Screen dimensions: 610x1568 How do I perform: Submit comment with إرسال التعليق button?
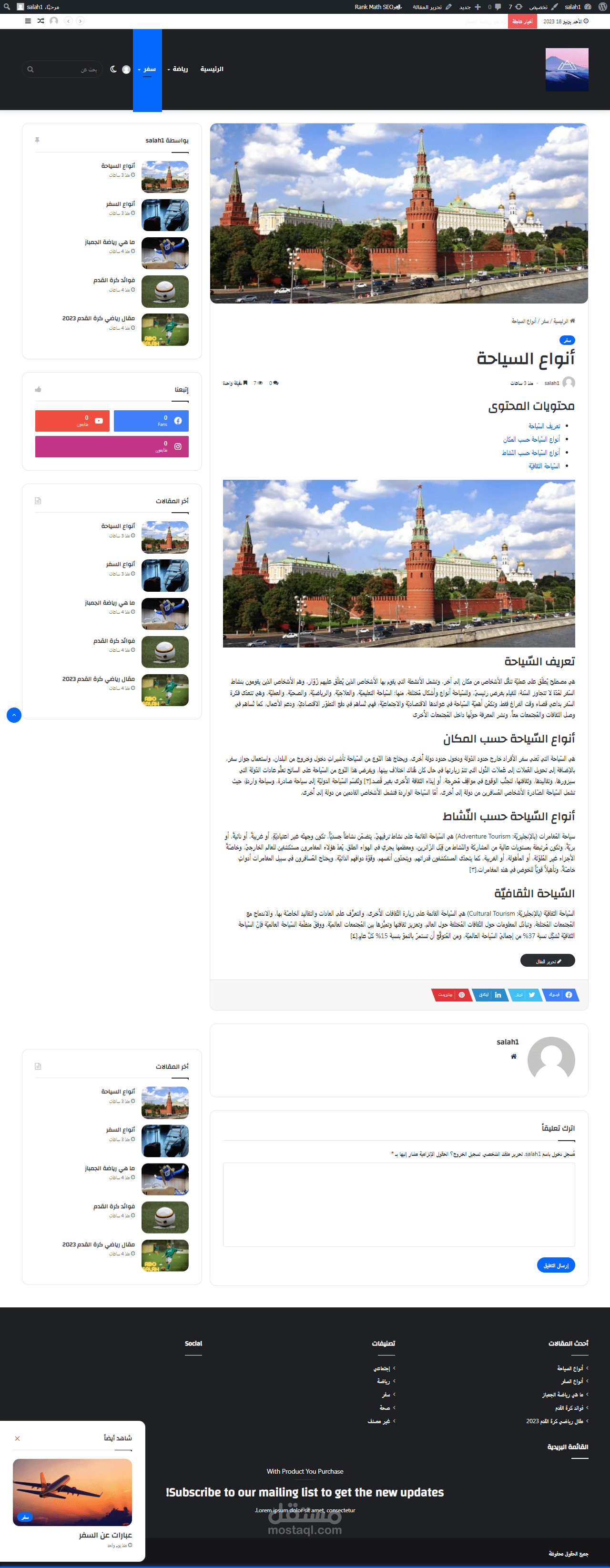pyautogui.click(x=556, y=1265)
